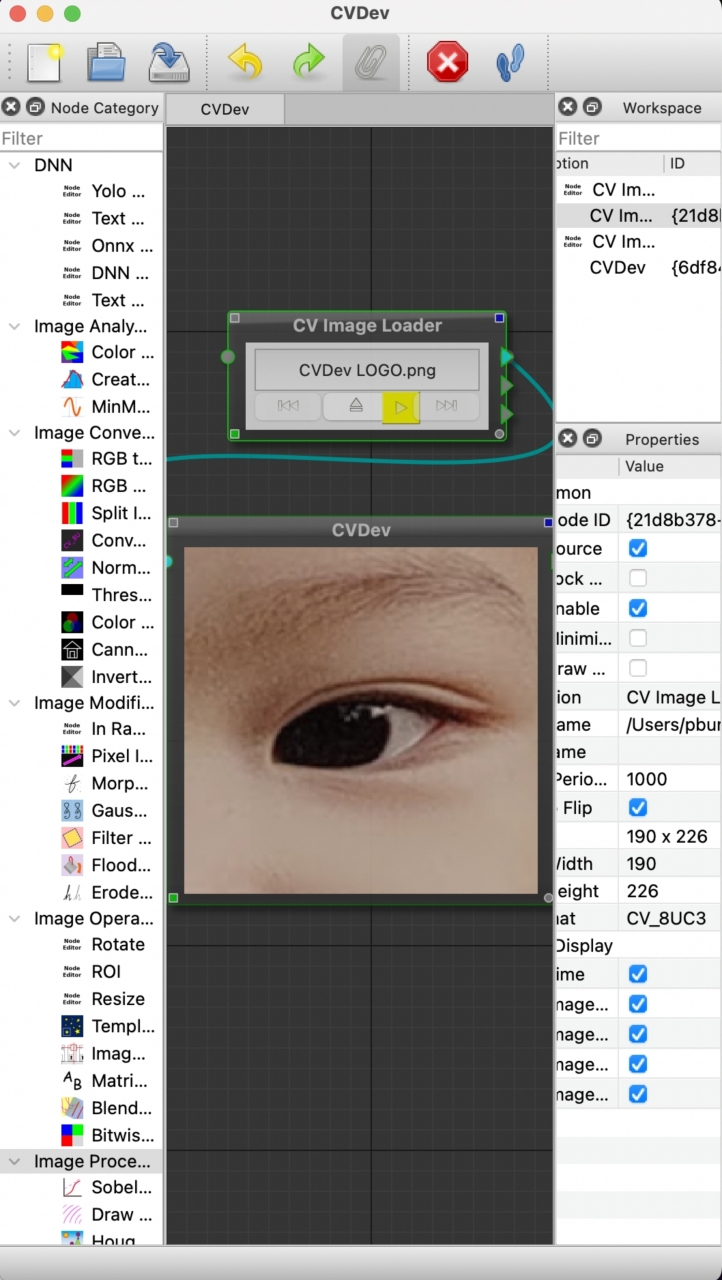Click the 190 x 226 size value
722x1280 pixels.
point(666,836)
